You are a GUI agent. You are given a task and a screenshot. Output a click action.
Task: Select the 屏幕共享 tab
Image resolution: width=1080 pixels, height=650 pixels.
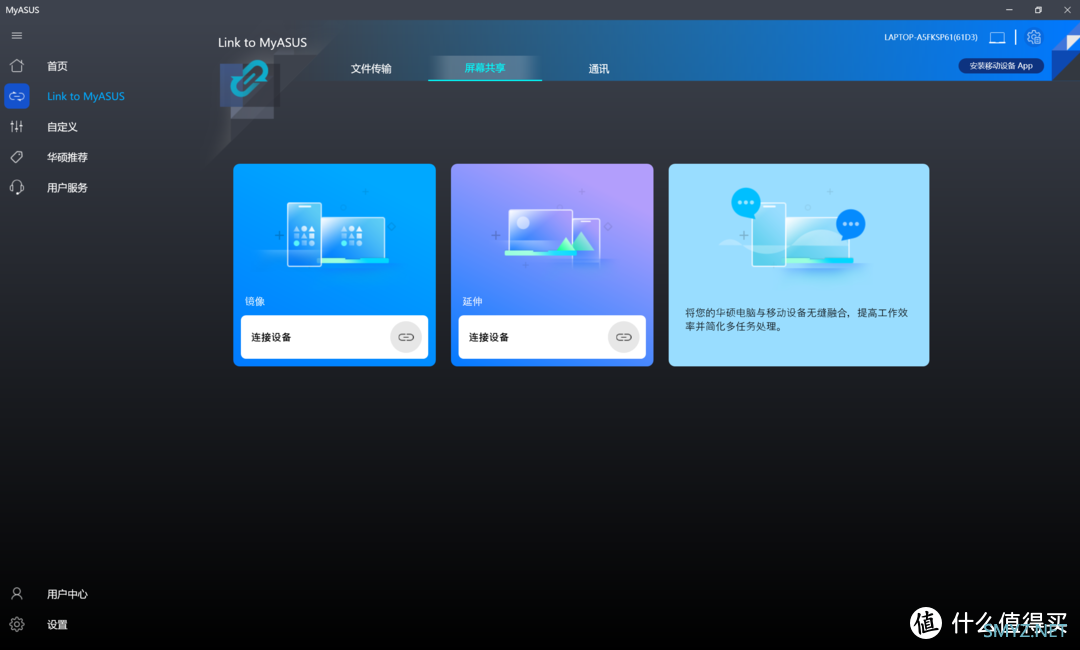(485, 67)
